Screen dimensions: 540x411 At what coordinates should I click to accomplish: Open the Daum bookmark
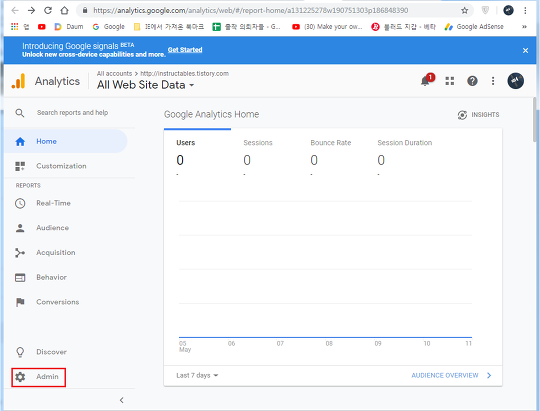point(69,27)
